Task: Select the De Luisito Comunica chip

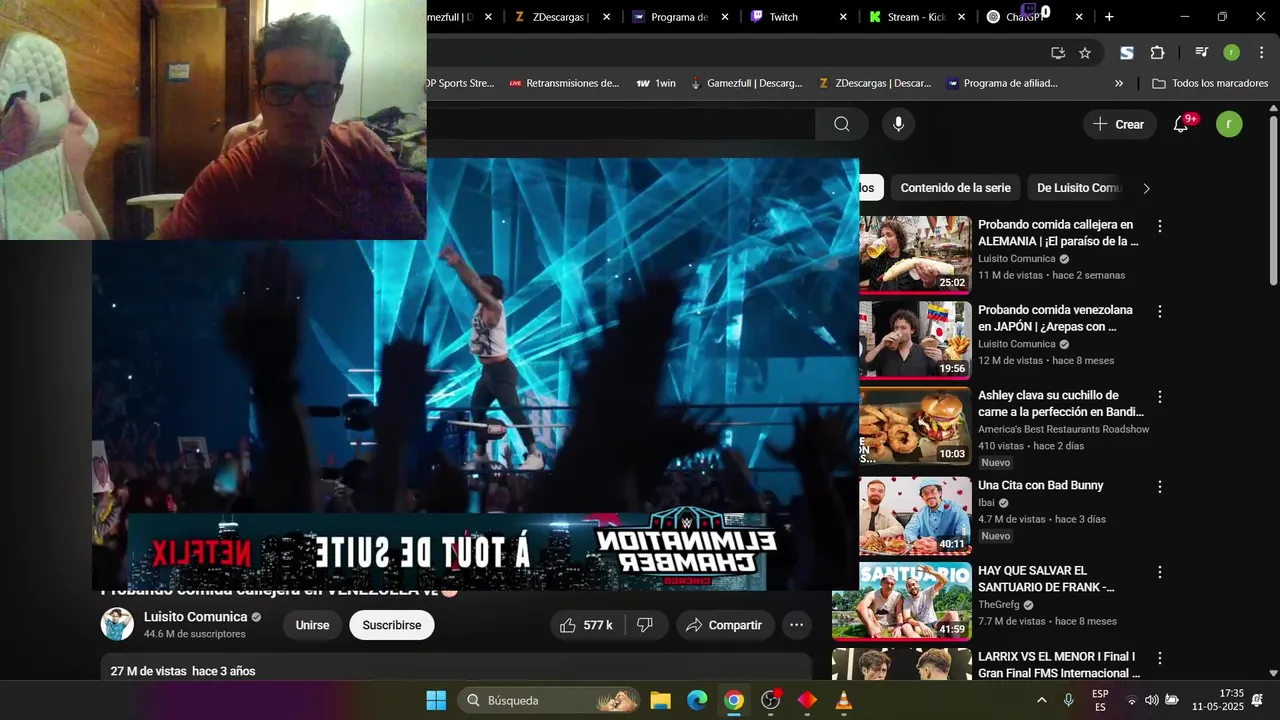Action: pos(1079,188)
